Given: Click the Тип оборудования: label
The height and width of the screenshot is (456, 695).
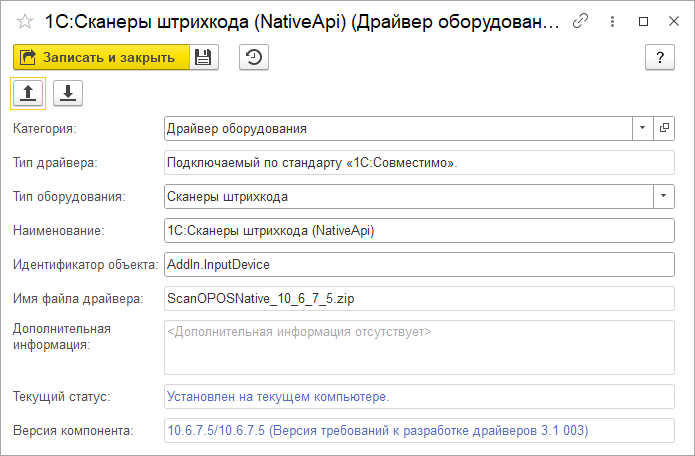Looking at the screenshot, I should [x=69, y=196].
